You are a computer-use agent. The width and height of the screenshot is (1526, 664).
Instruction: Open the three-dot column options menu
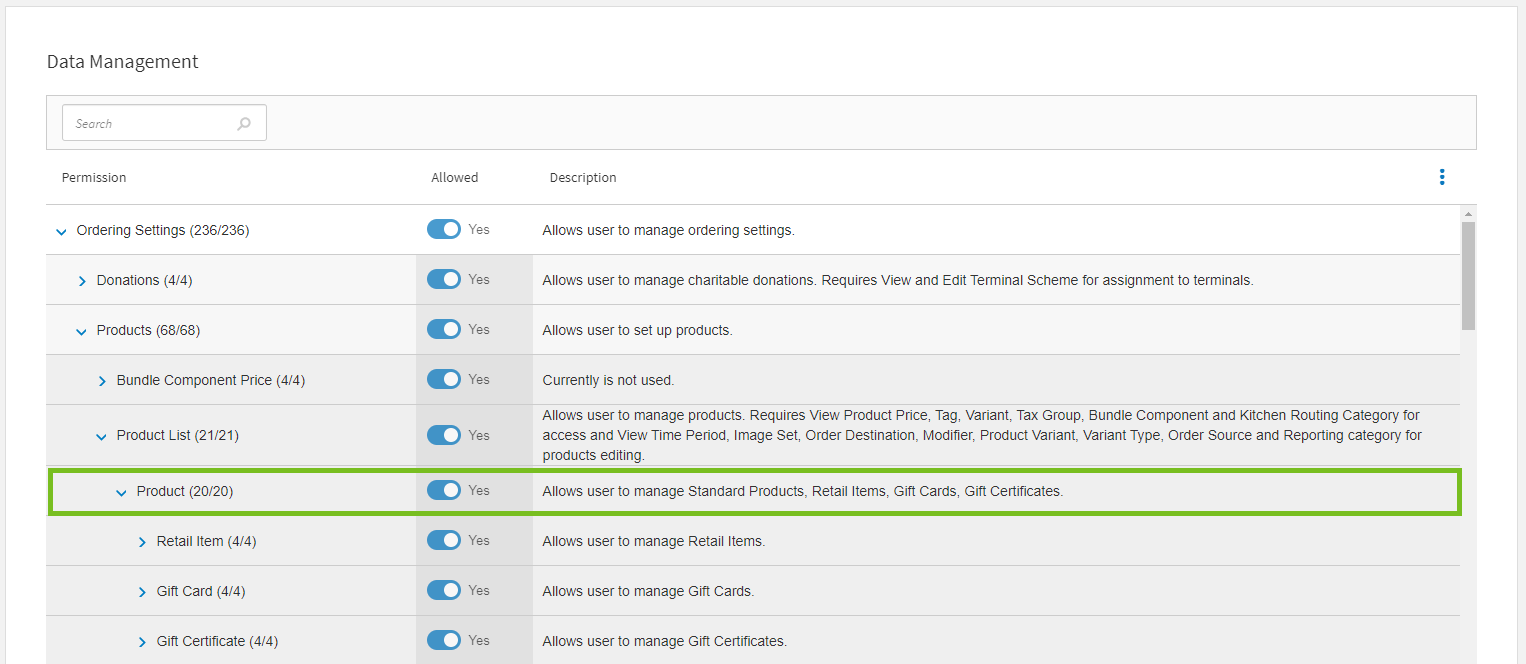1441,177
